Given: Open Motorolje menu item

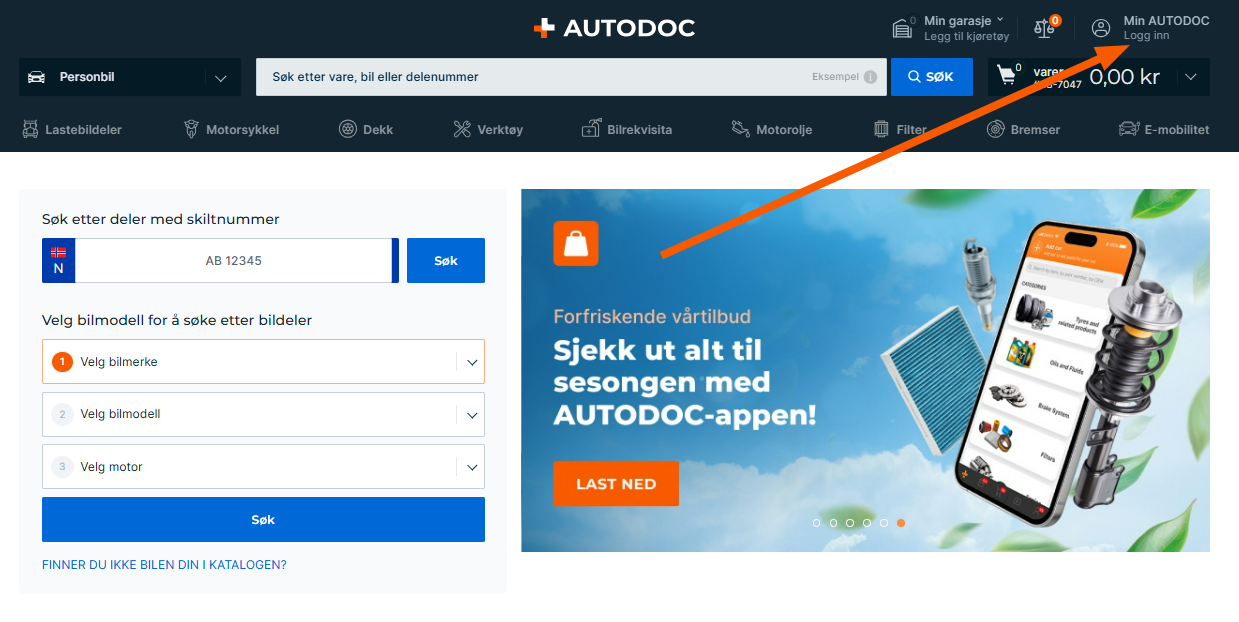Looking at the screenshot, I should [x=771, y=129].
